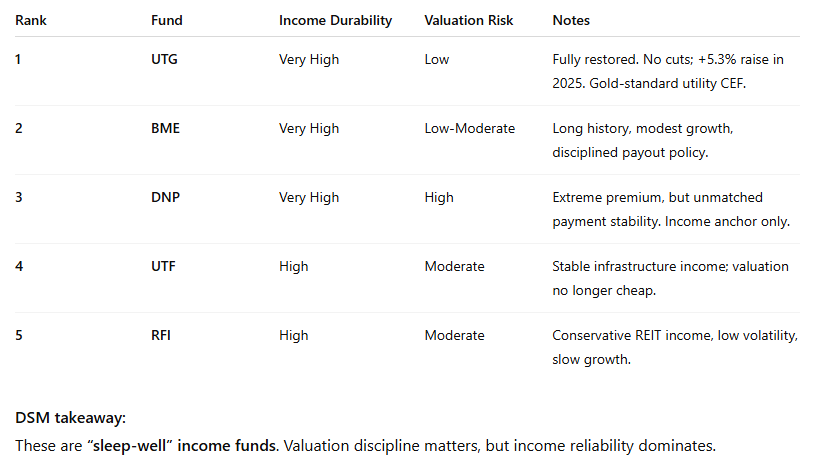Click the RFI fund ticker
The height and width of the screenshot is (468, 832).
(x=161, y=336)
